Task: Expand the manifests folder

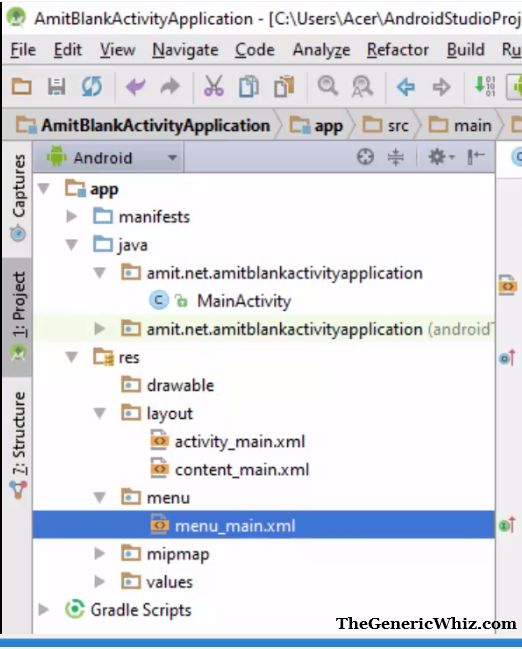Action: (x=71, y=216)
